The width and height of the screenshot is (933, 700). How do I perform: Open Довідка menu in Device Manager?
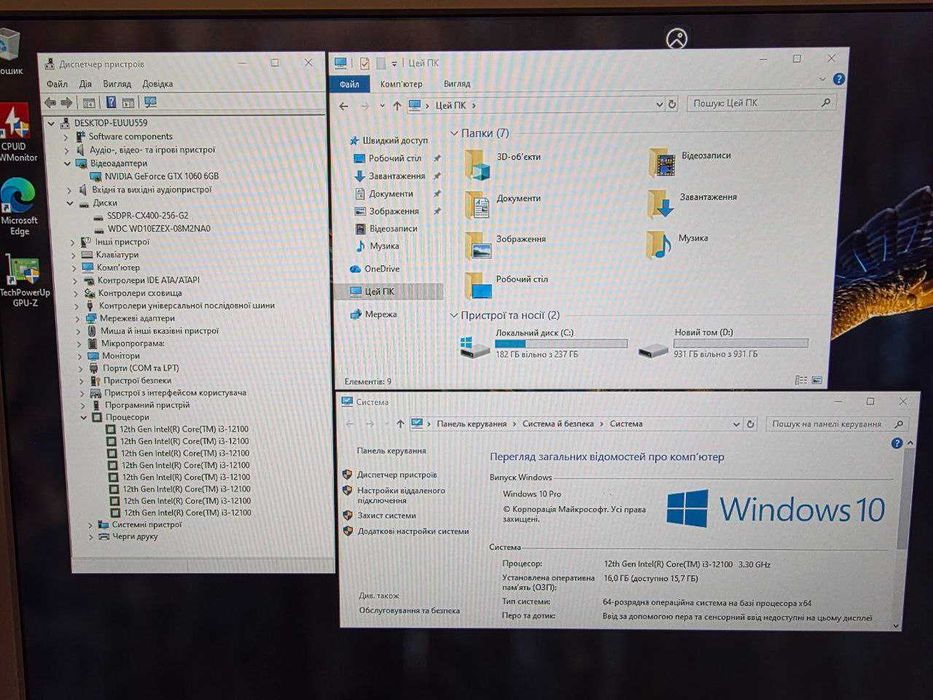(158, 84)
